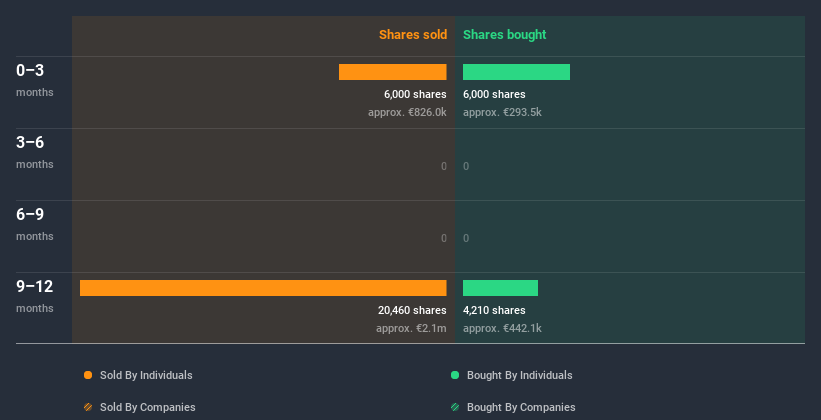
Task: Select the orange 0–3 months shares sold bar
Action: click(x=393, y=72)
